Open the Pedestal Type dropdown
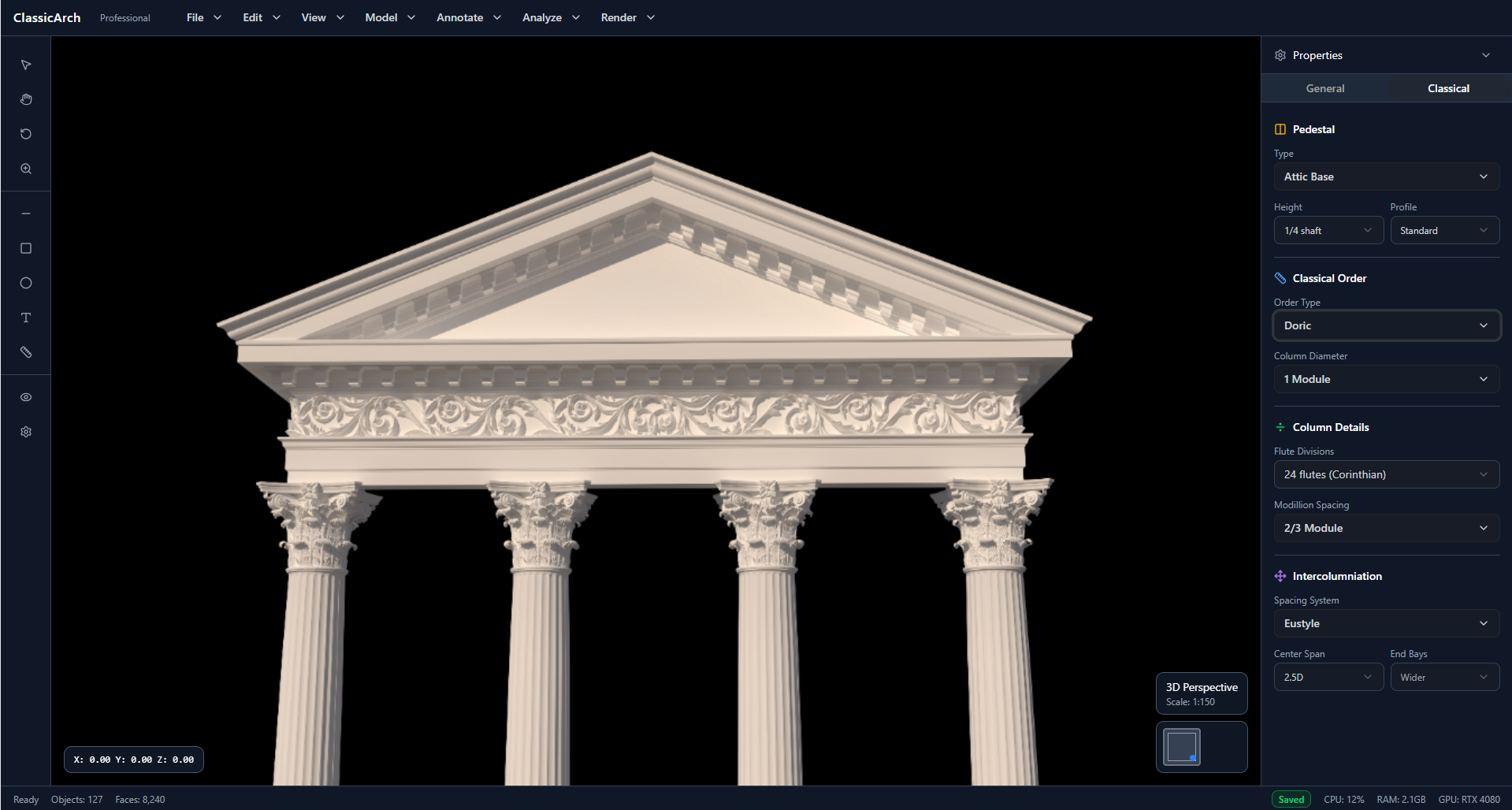The width and height of the screenshot is (1512, 810). point(1386,176)
